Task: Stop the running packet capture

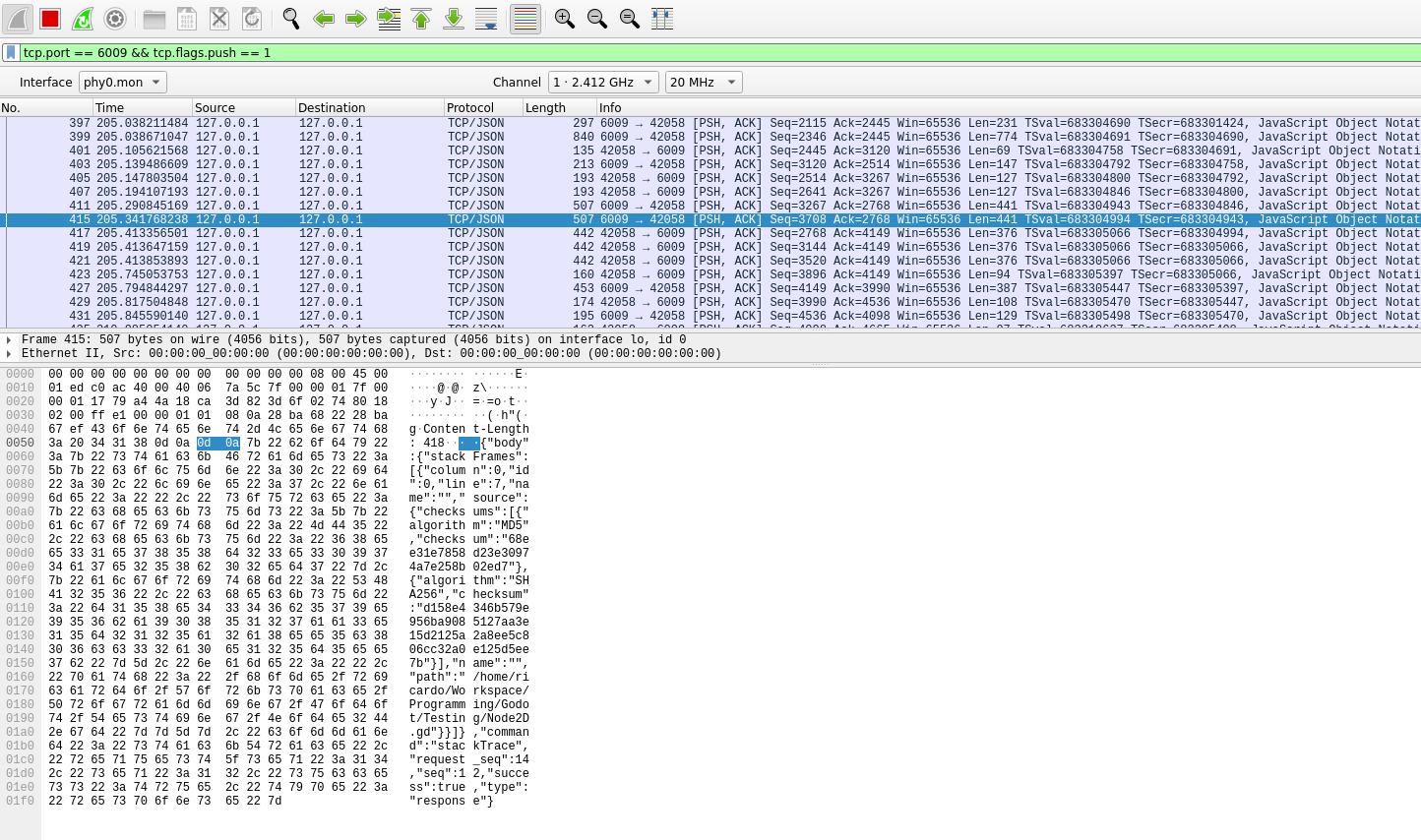Action: coord(50,19)
